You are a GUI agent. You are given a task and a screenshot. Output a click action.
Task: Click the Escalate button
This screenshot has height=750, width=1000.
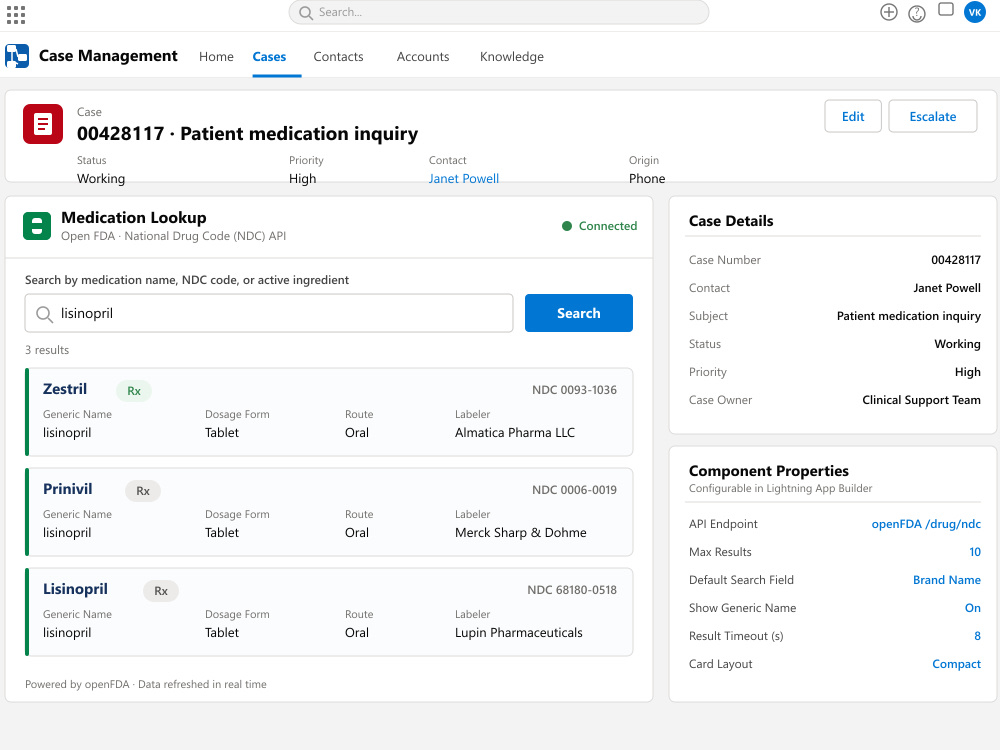[932, 116]
